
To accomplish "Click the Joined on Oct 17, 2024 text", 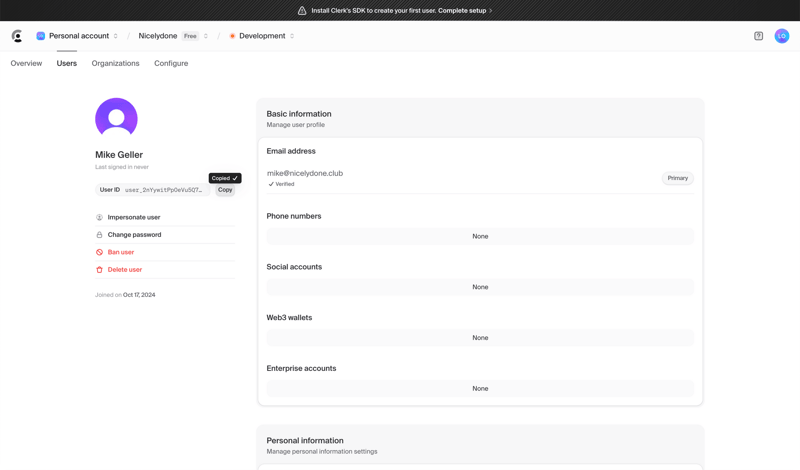I will (x=125, y=295).
